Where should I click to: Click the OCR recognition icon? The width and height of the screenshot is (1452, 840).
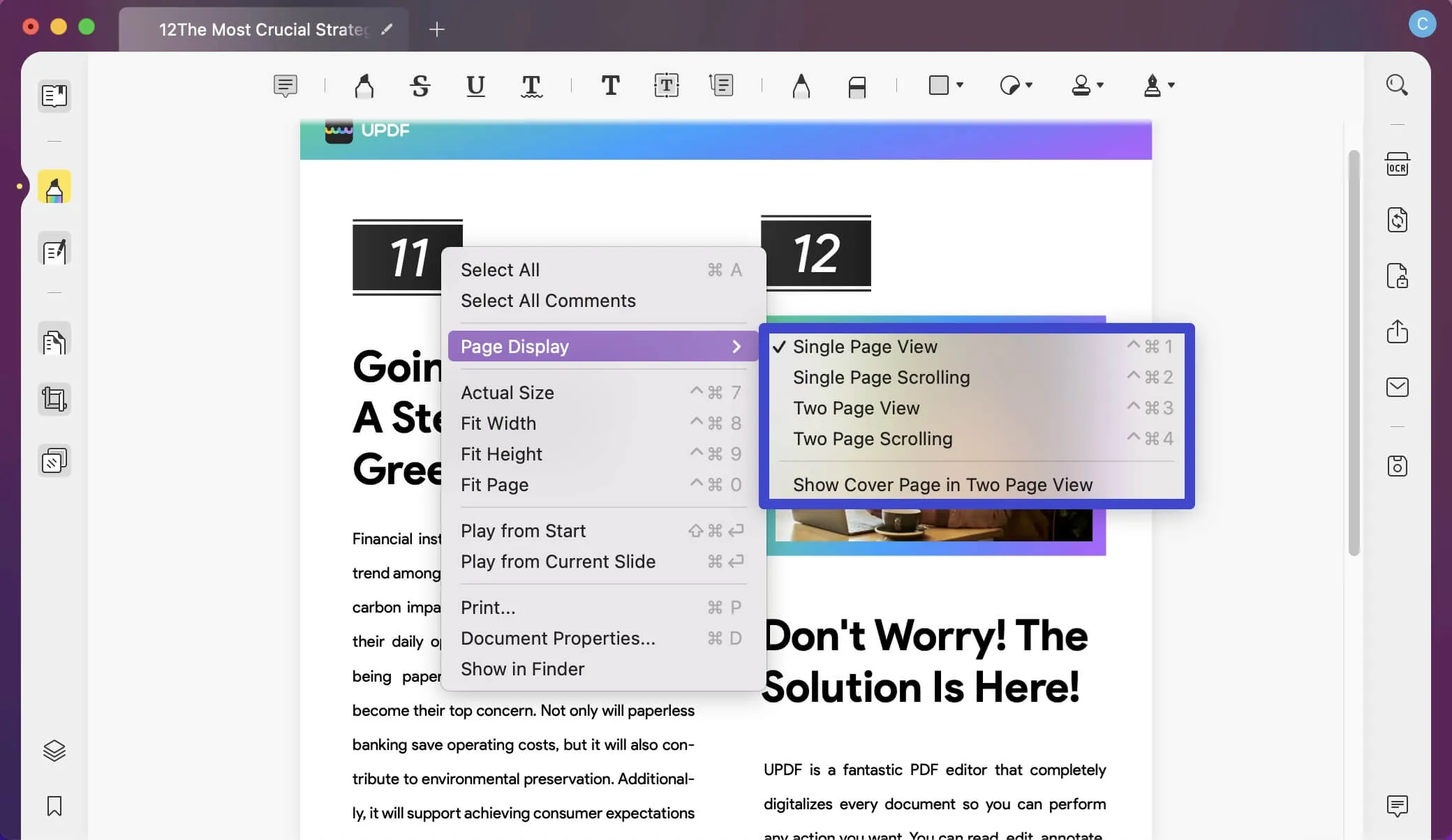pyautogui.click(x=1397, y=165)
